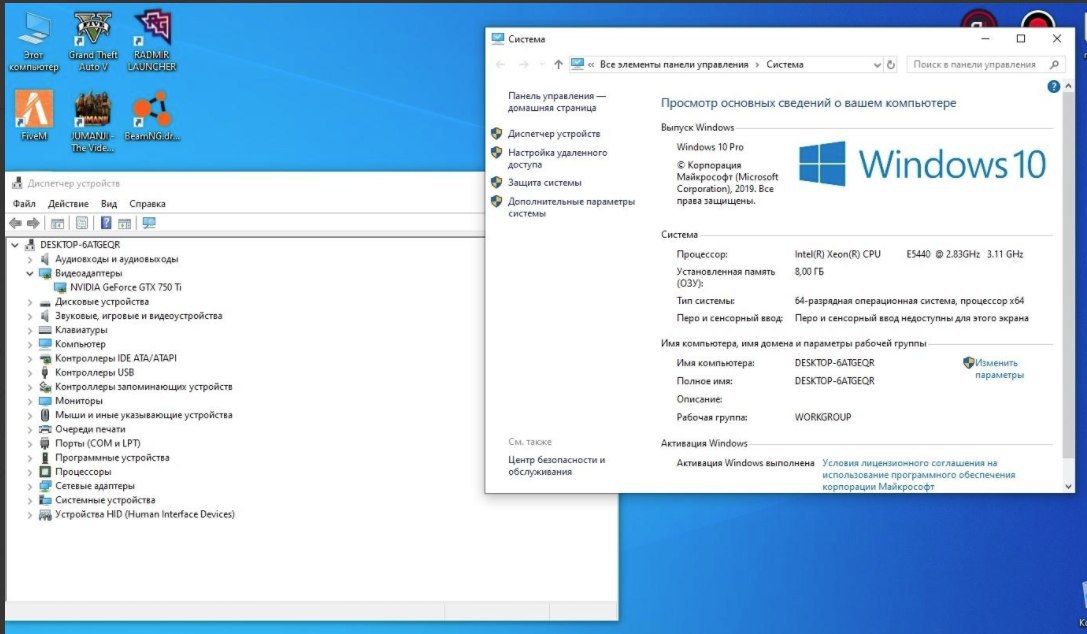Open Дополнительные параметры системы link
The width and height of the screenshot is (1087, 634).
[x=571, y=207]
